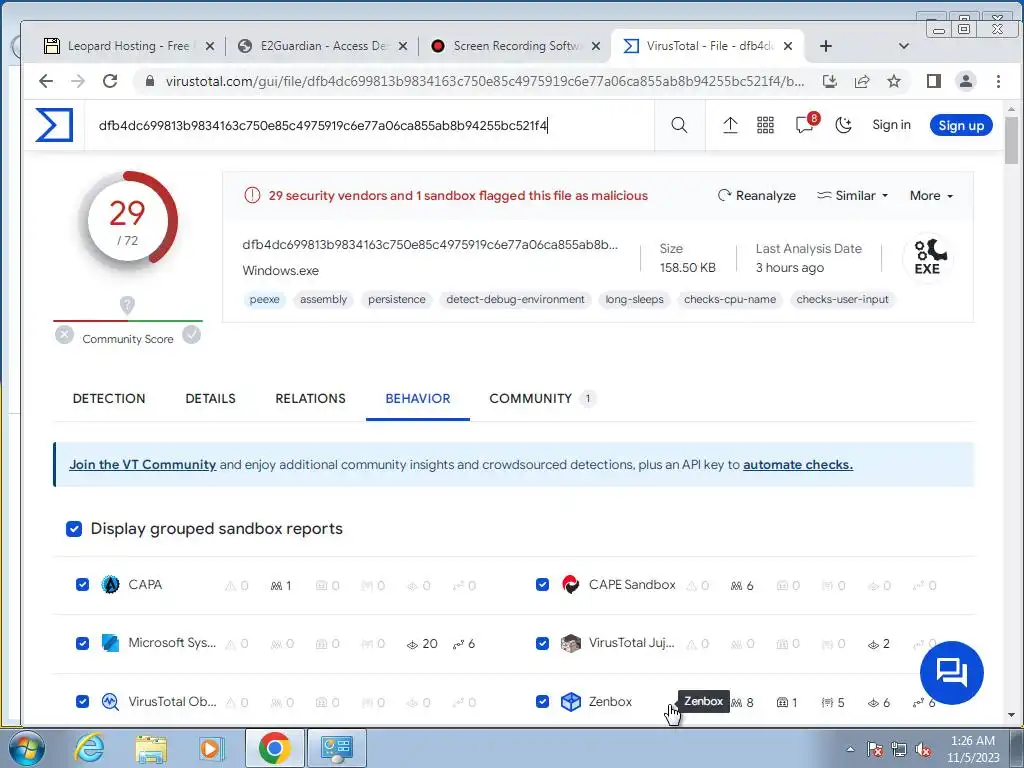The width and height of the screenshot is (1024, 768).
Task: Click the browser back arrow
Action: pyautogui.click(x=46, y=81)
